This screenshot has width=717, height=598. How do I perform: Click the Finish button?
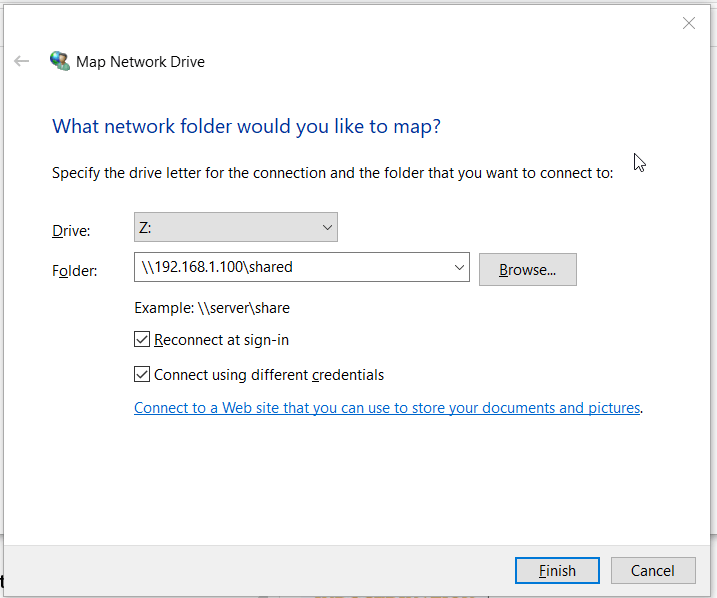(557, 571)
